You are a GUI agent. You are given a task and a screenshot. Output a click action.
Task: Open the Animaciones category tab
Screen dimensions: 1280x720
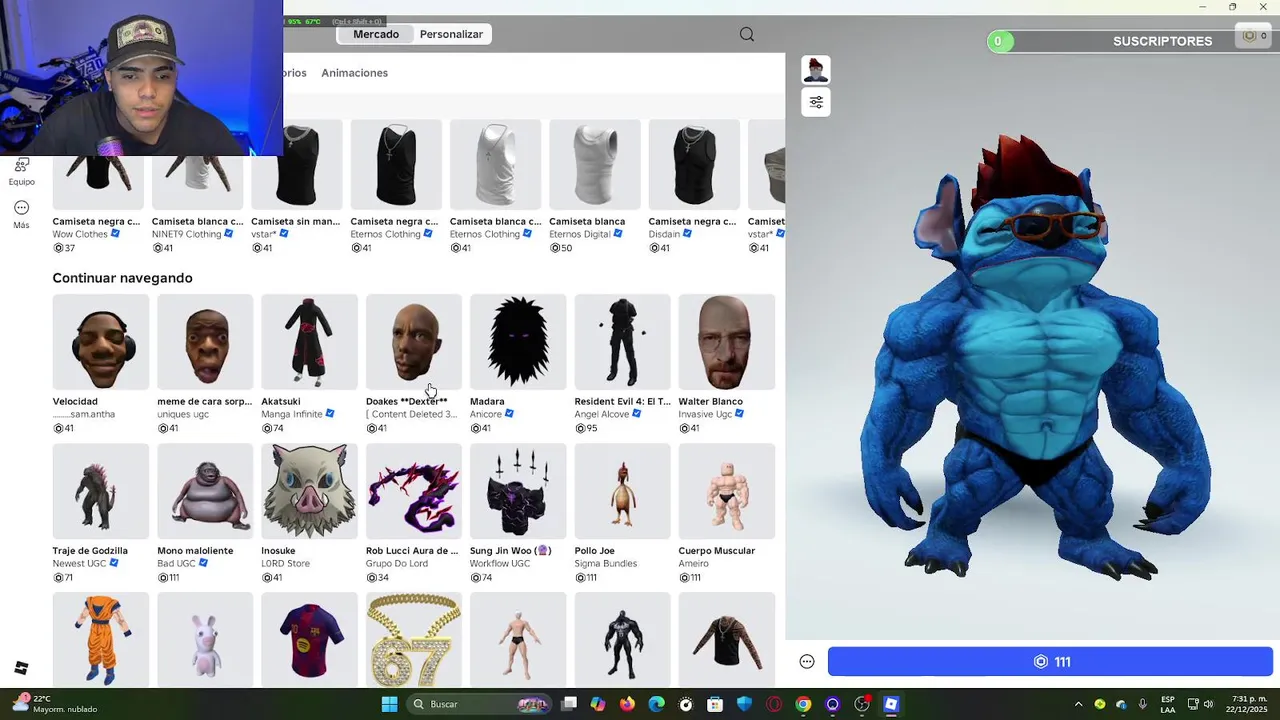point(354,73)
